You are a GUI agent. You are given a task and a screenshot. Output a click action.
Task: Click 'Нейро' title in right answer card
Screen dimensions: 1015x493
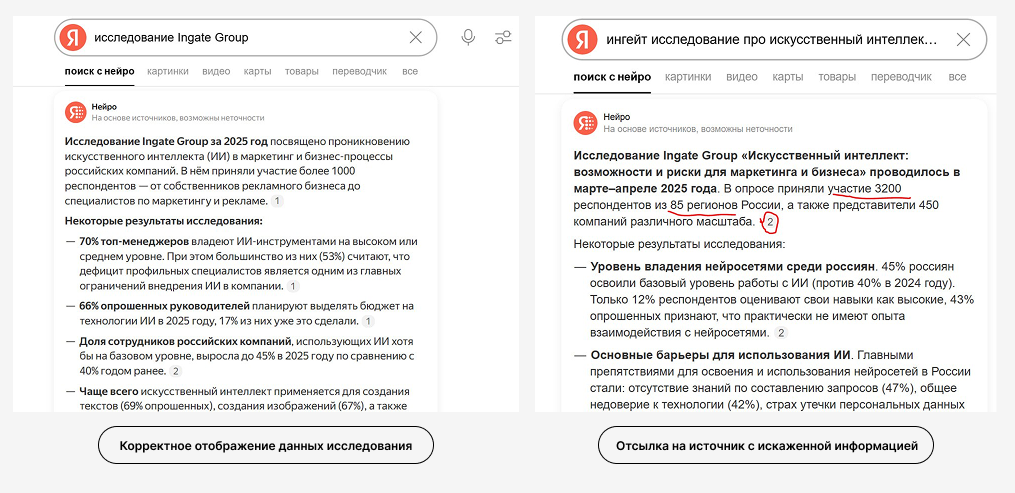tap(616, 117)
